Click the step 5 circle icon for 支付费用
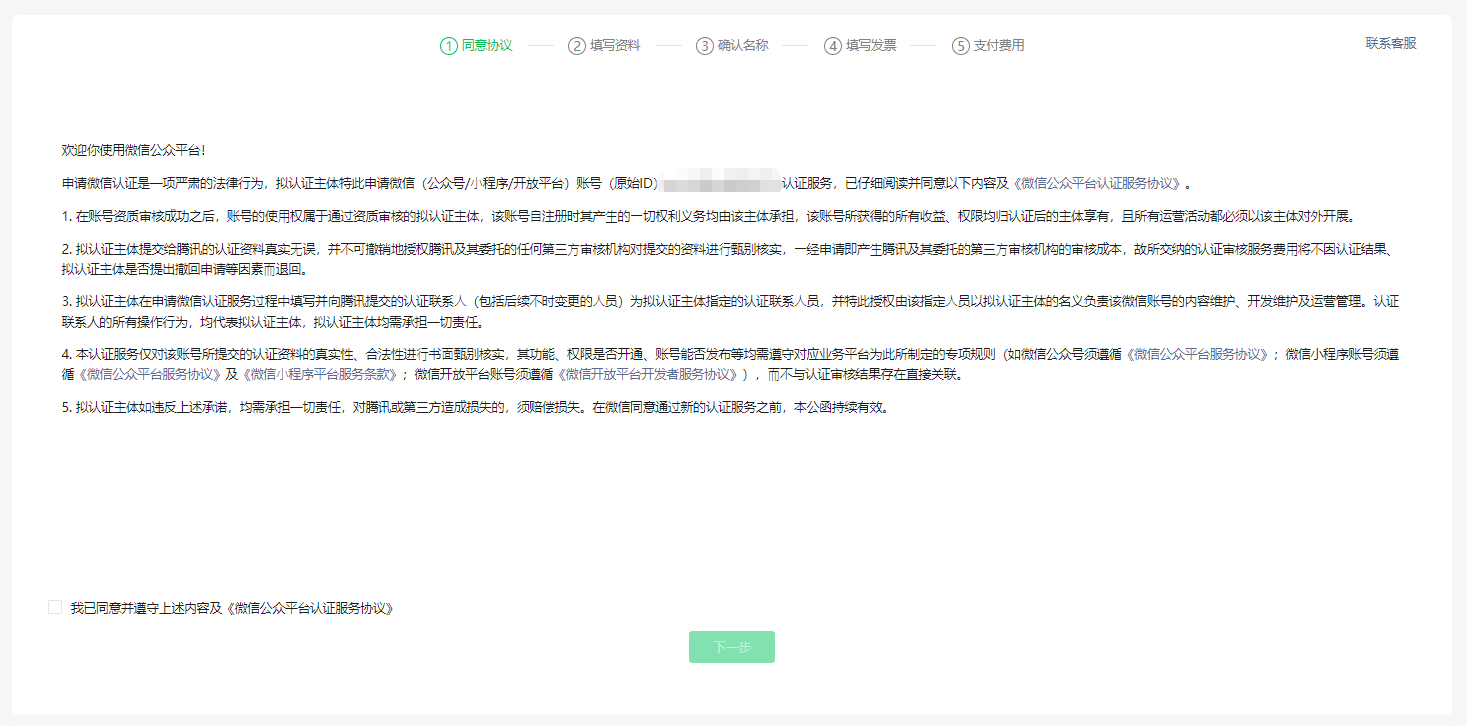 click(960, 46)
